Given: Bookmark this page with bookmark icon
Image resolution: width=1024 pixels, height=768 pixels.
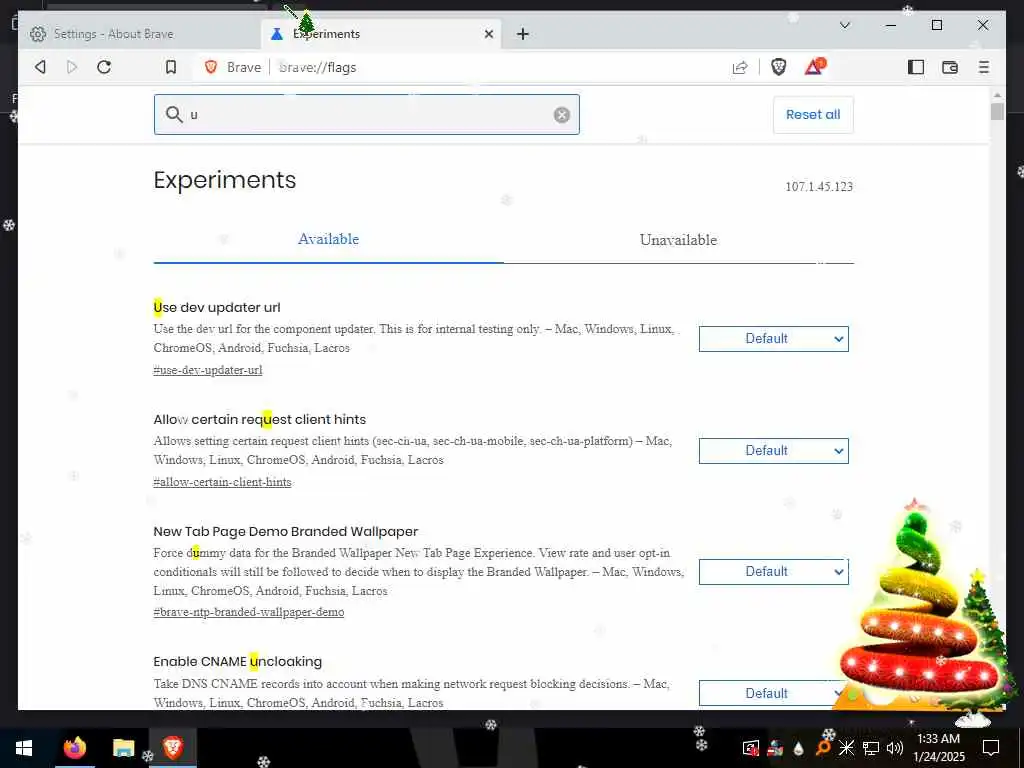Looking at the screenshot, I should [170, 67].
